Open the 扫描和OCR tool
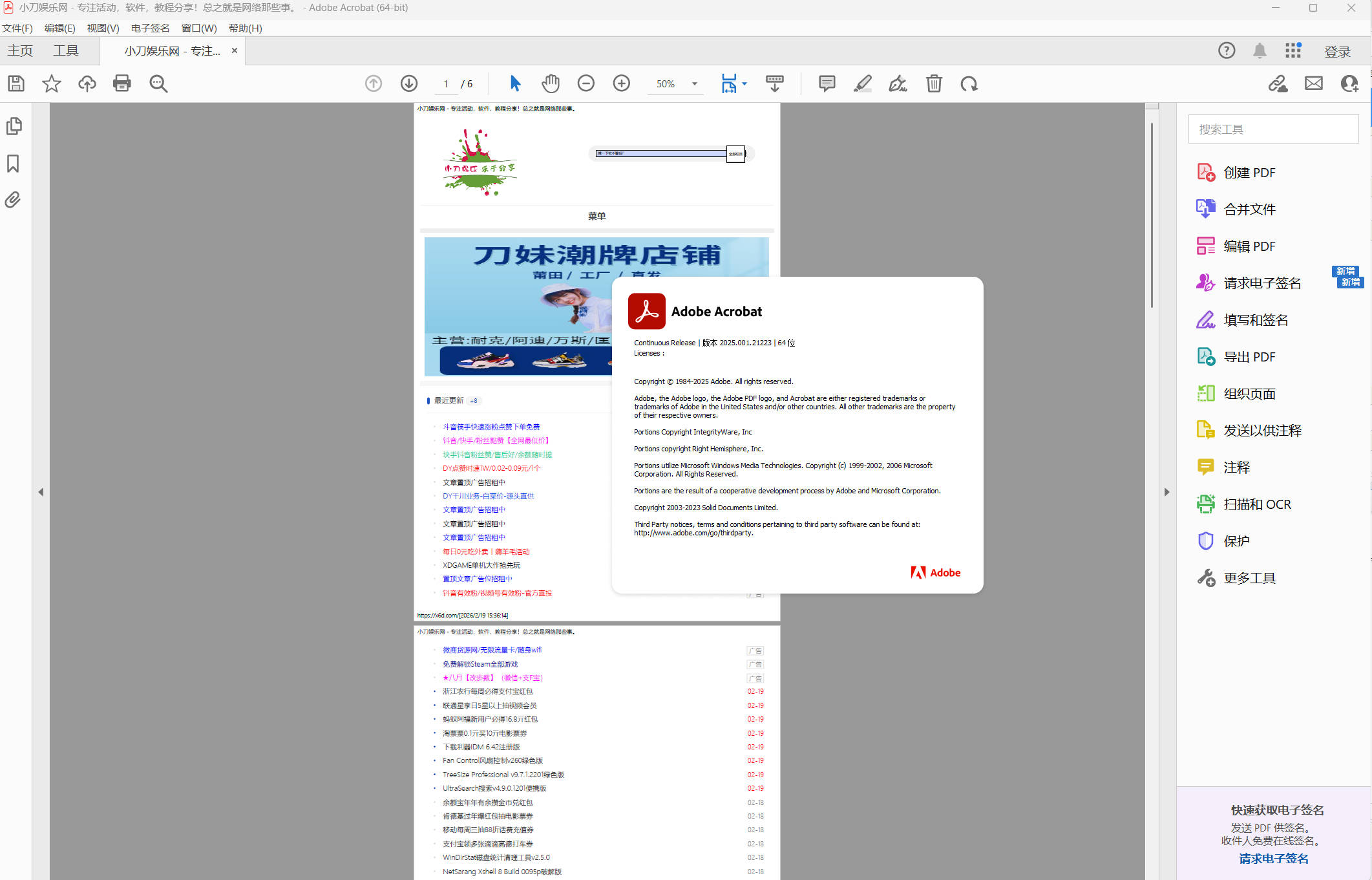1372x880 pixels. click(x=1256, y=504)
